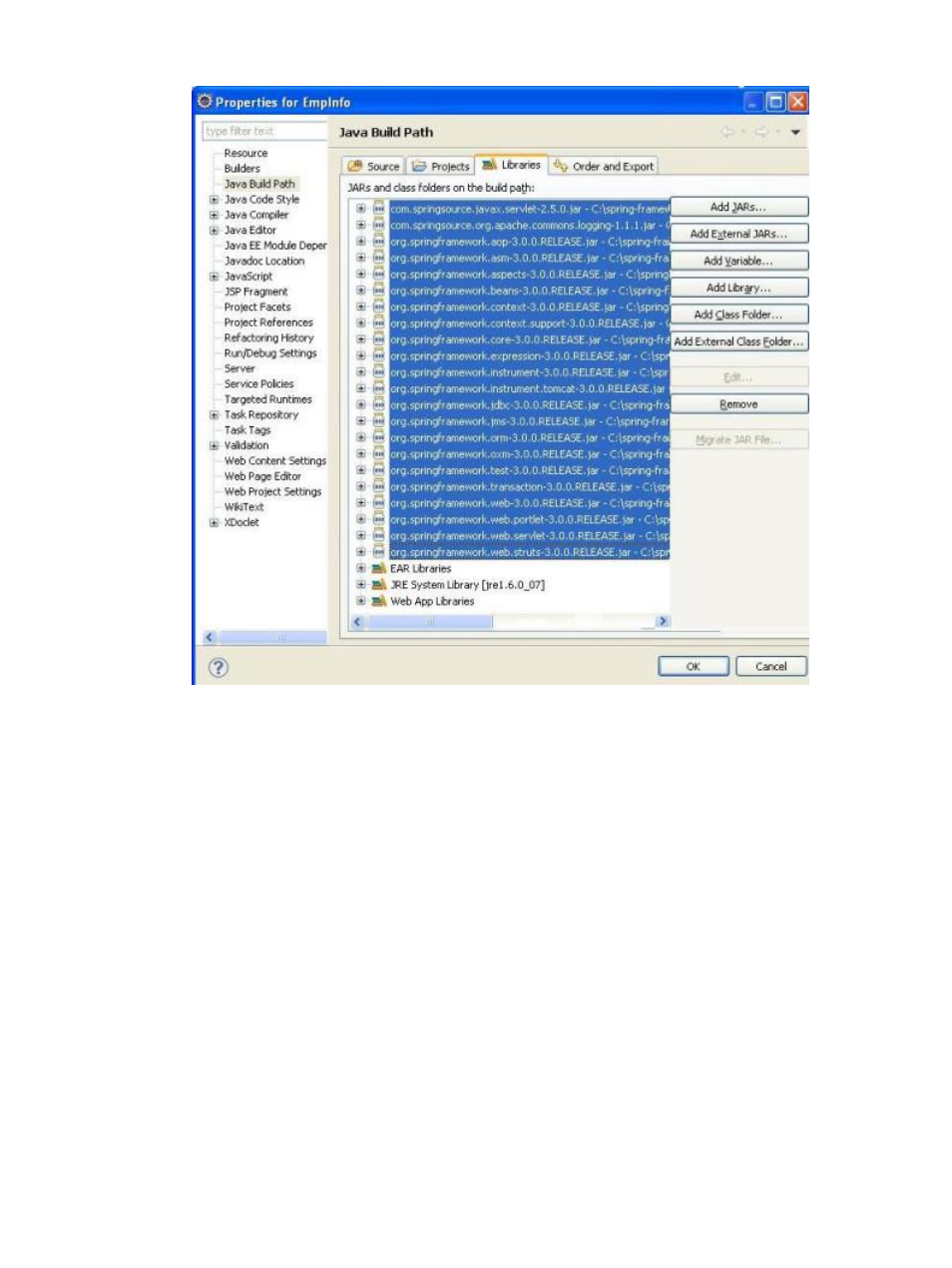Select Web Project Settings tree item
This screenshot has height=1268, width=952.
click(x=272, y=492)
